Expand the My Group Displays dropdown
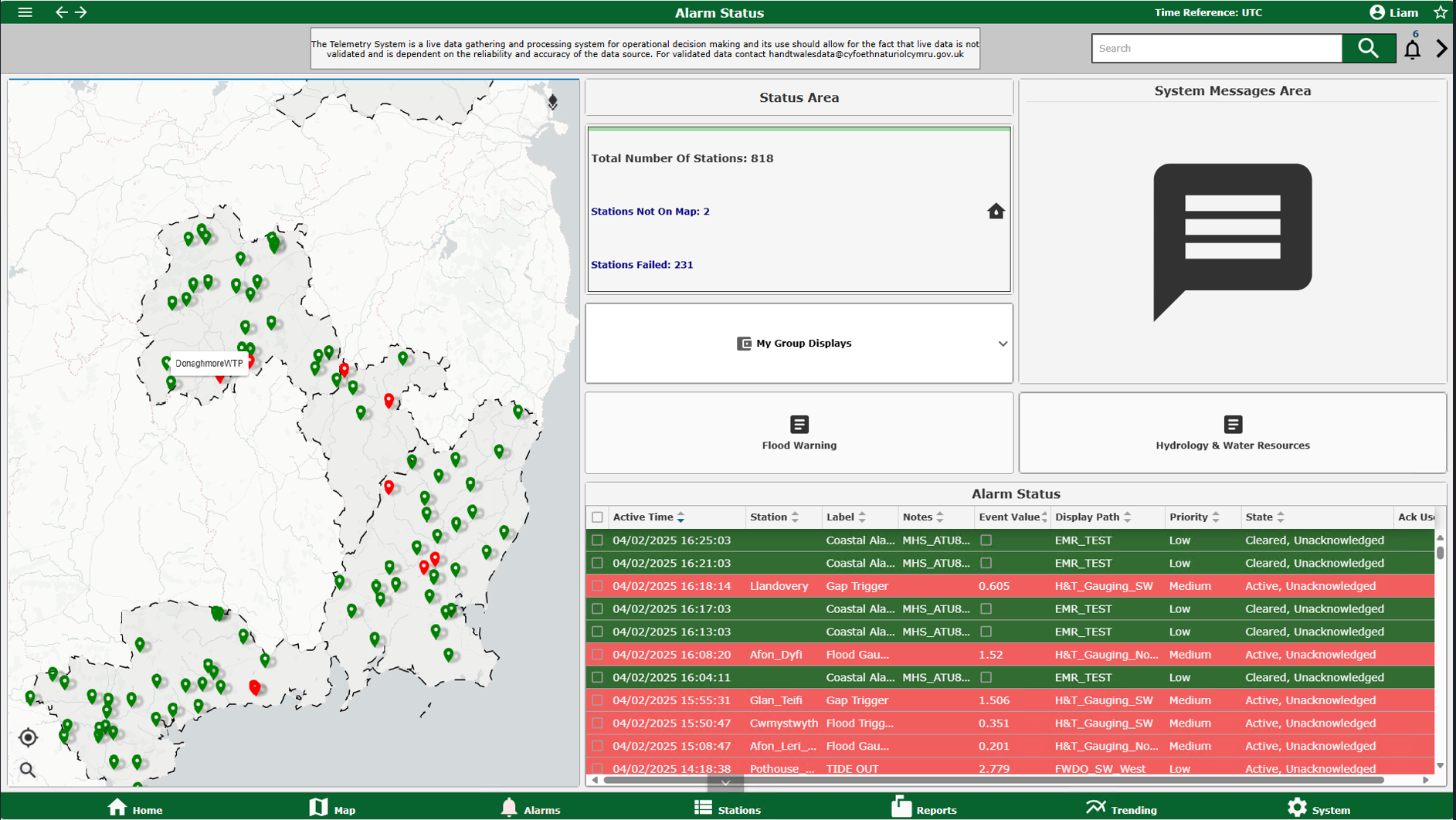 (x=1002, y=344)
